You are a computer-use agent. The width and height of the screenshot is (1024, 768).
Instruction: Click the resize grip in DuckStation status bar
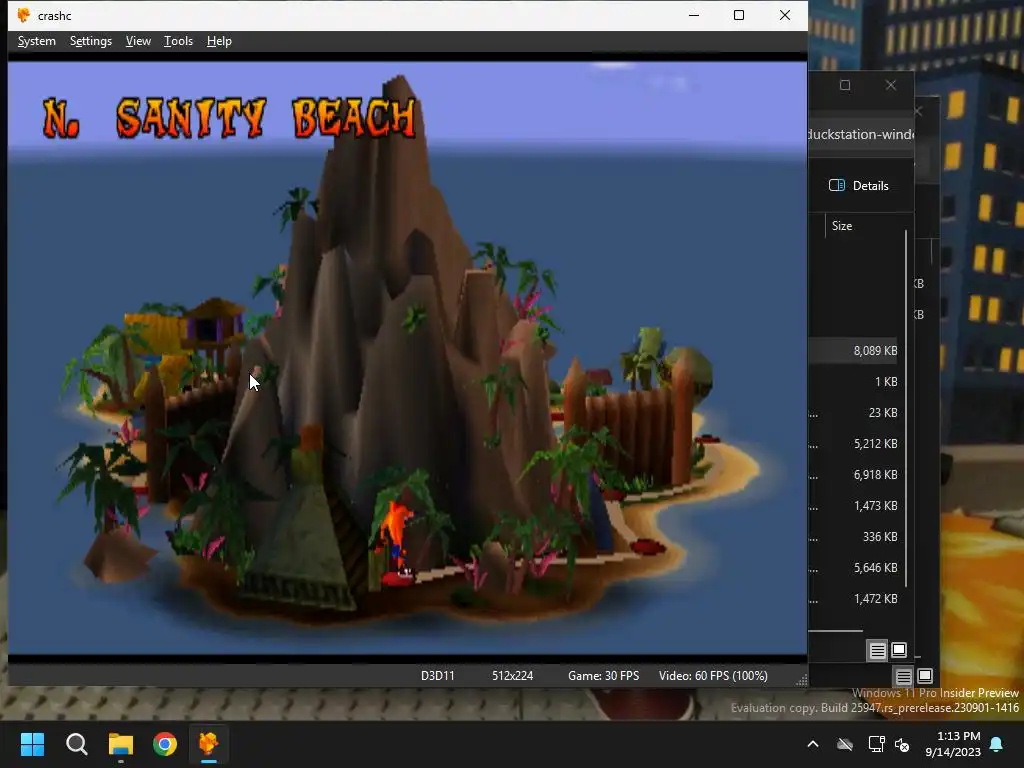[x=801, y=680]
